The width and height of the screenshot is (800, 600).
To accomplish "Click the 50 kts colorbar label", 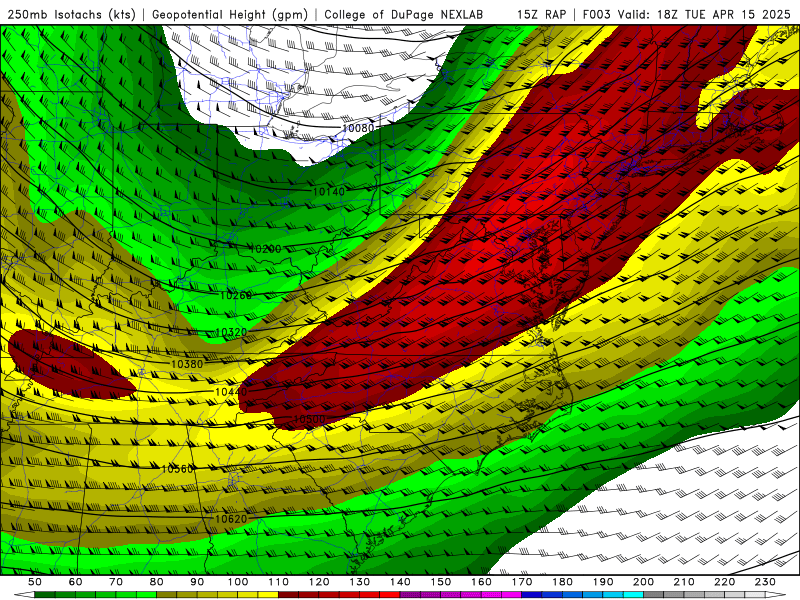I will point(34,582).
